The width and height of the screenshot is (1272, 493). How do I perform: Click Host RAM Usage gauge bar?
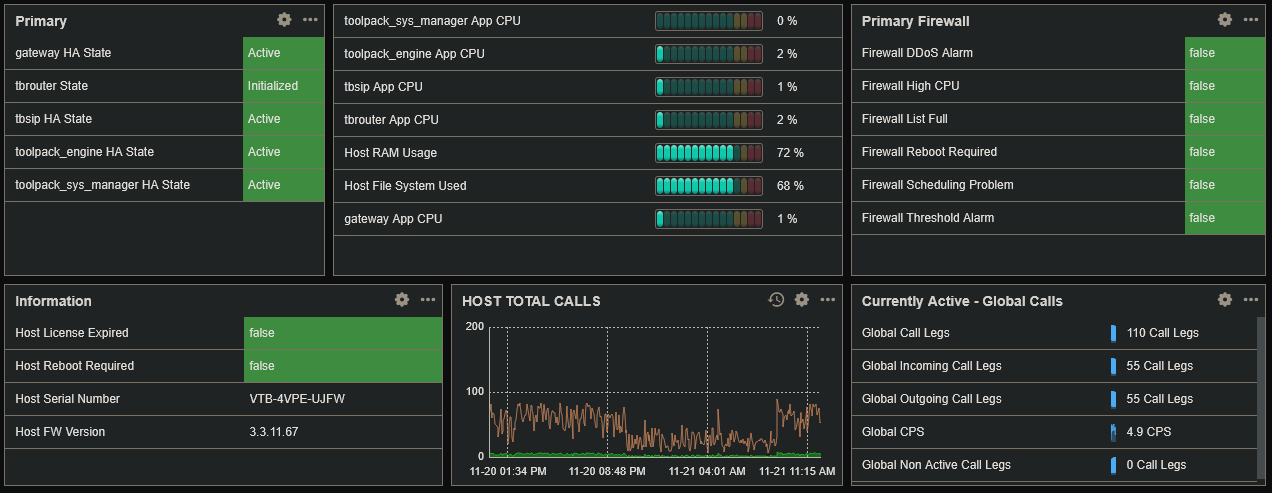point(708,153)
